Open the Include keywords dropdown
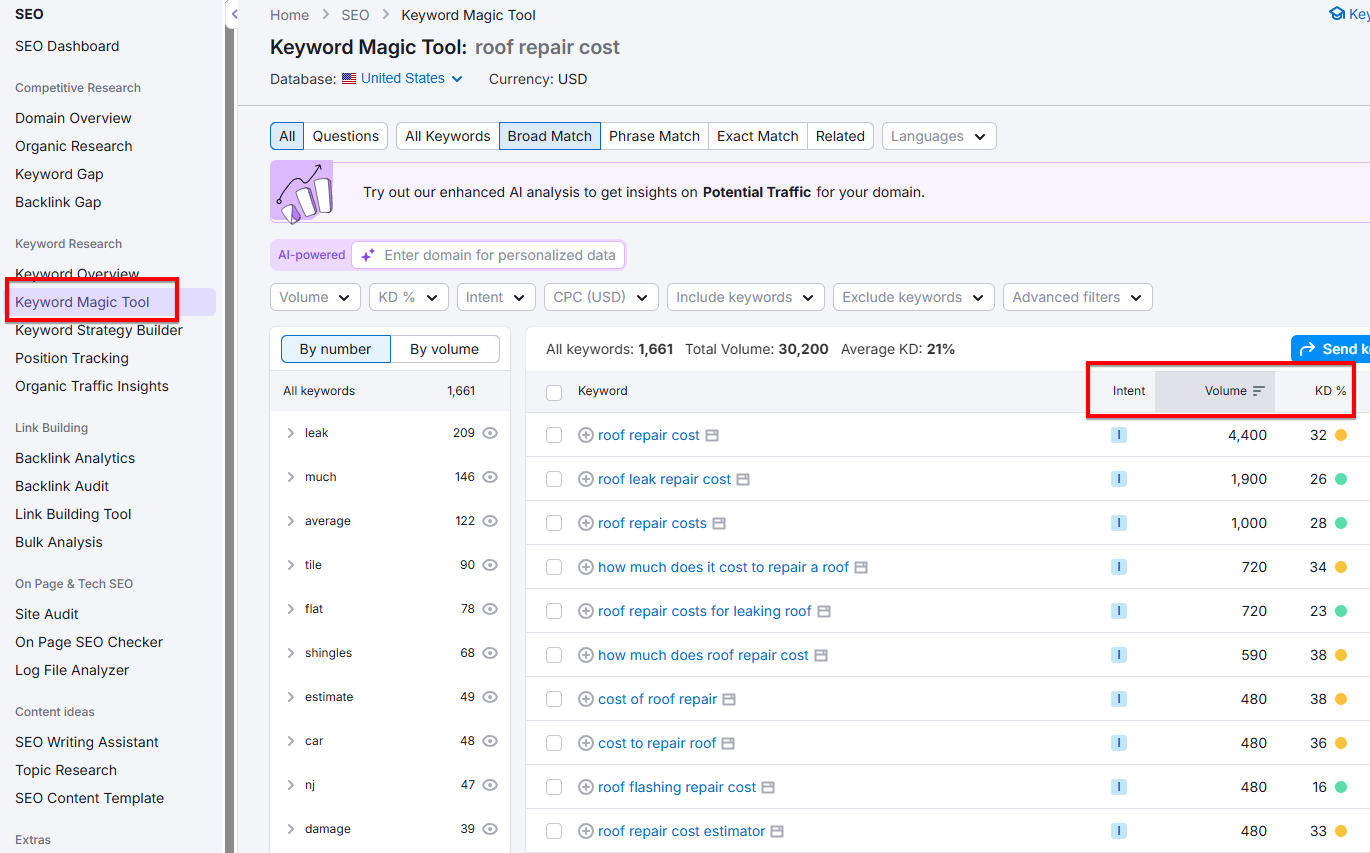The height and width of the screenshot is (853, 1370). click(746, 297)
